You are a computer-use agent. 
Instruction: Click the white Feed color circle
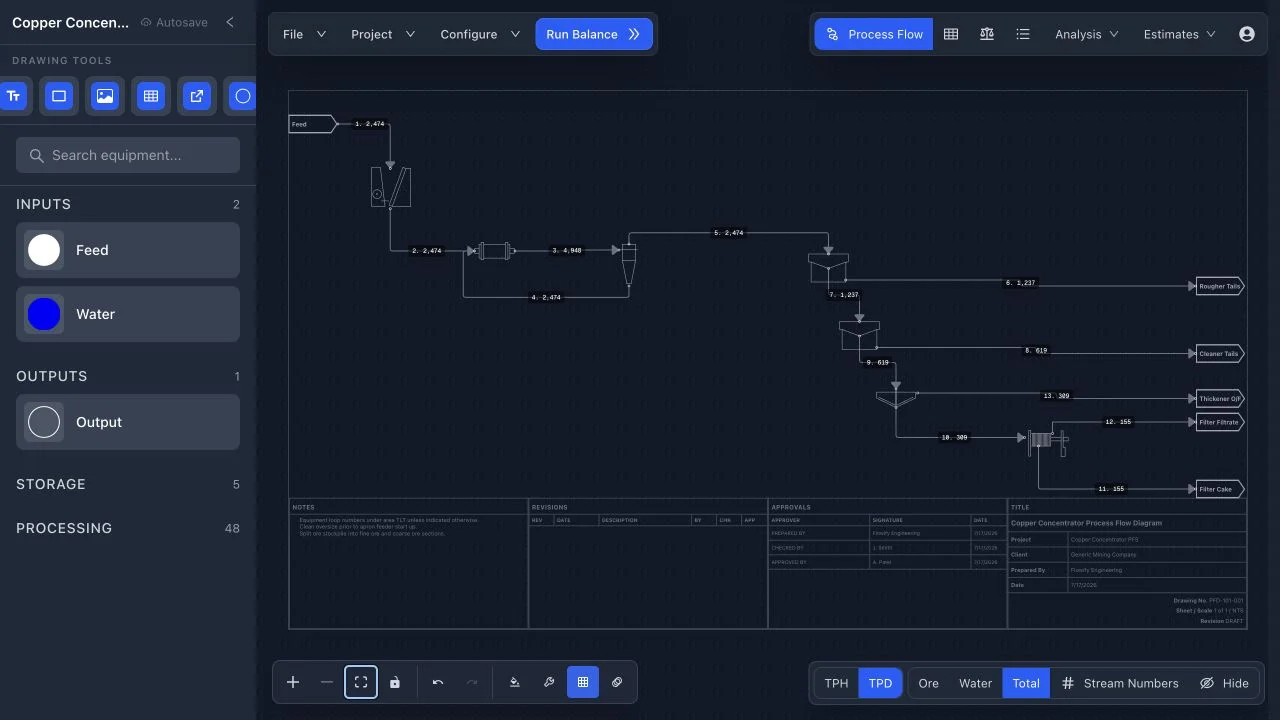(44, 250)
